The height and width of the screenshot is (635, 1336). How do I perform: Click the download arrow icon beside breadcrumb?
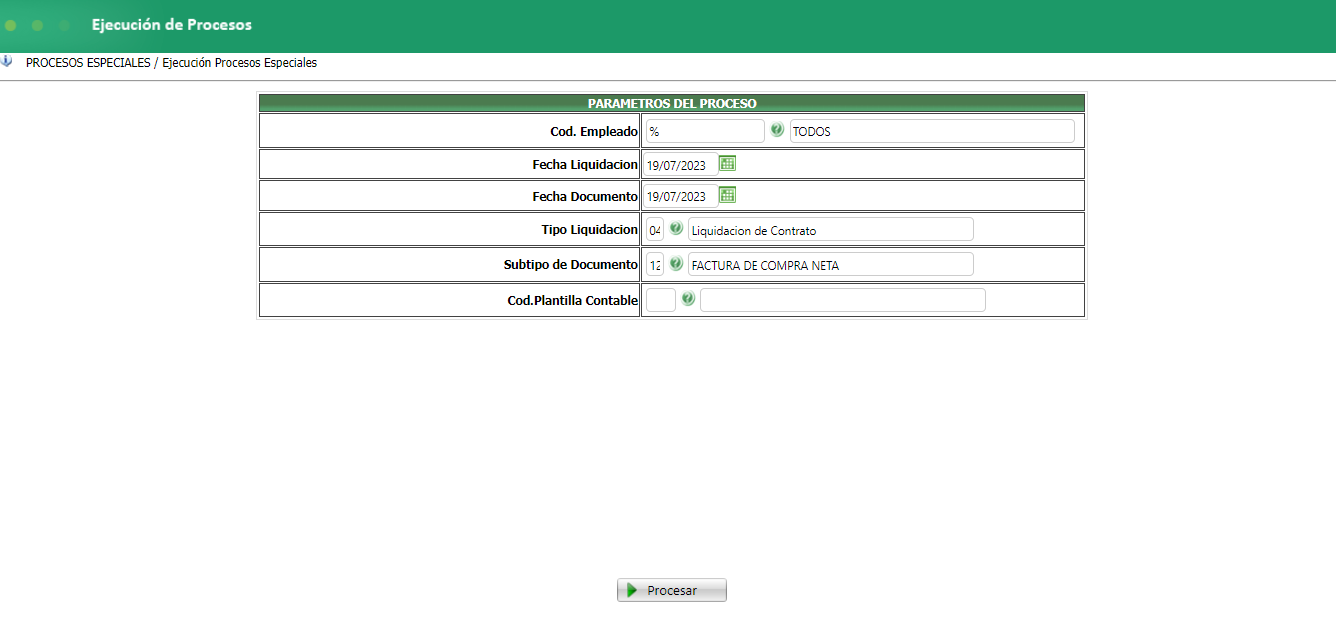(x=7, y=61)
